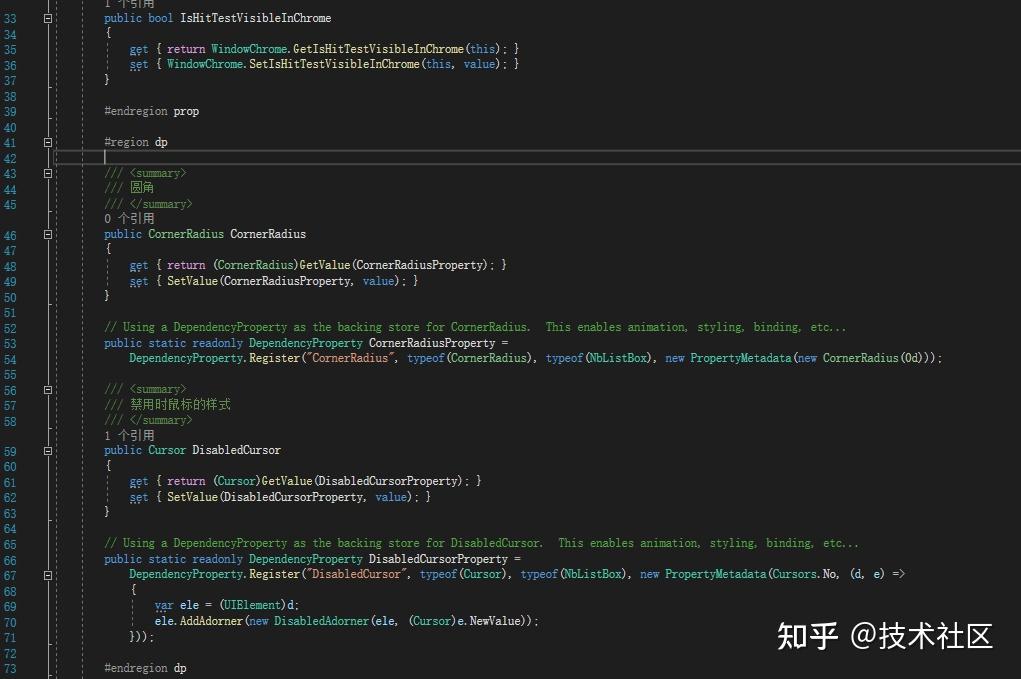This screenshot has height=679, width=1021.
Task: Click the Cursors.No value in the Register call
Action: pyautogui.click(x=802, y=573)
